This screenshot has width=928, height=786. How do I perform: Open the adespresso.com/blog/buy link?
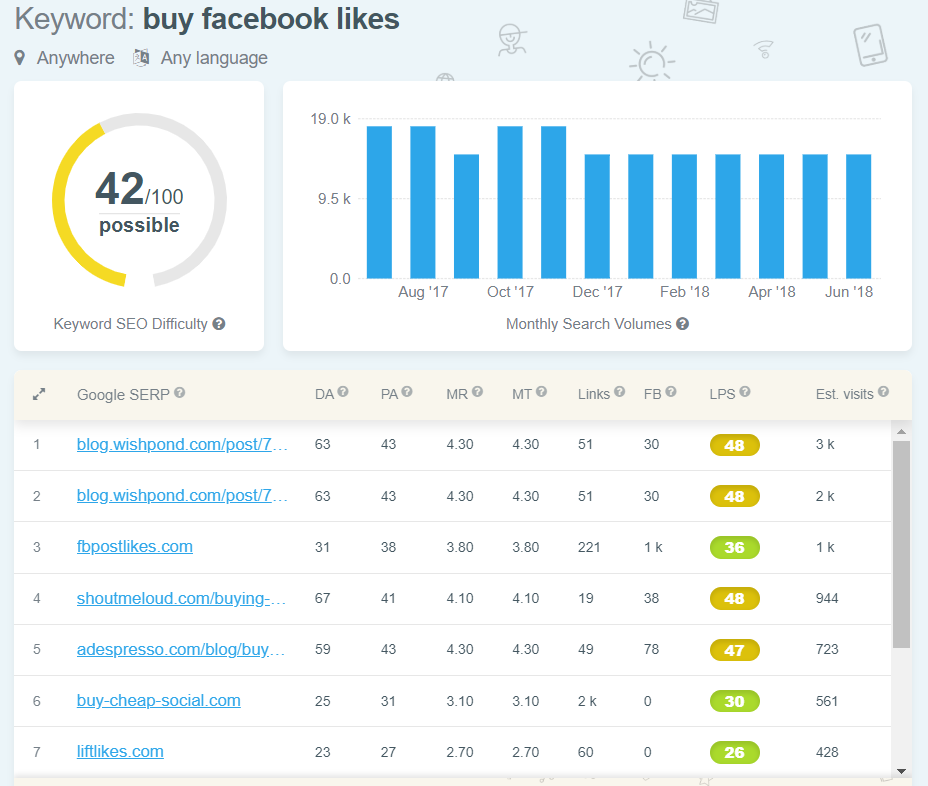coord(181,649)
